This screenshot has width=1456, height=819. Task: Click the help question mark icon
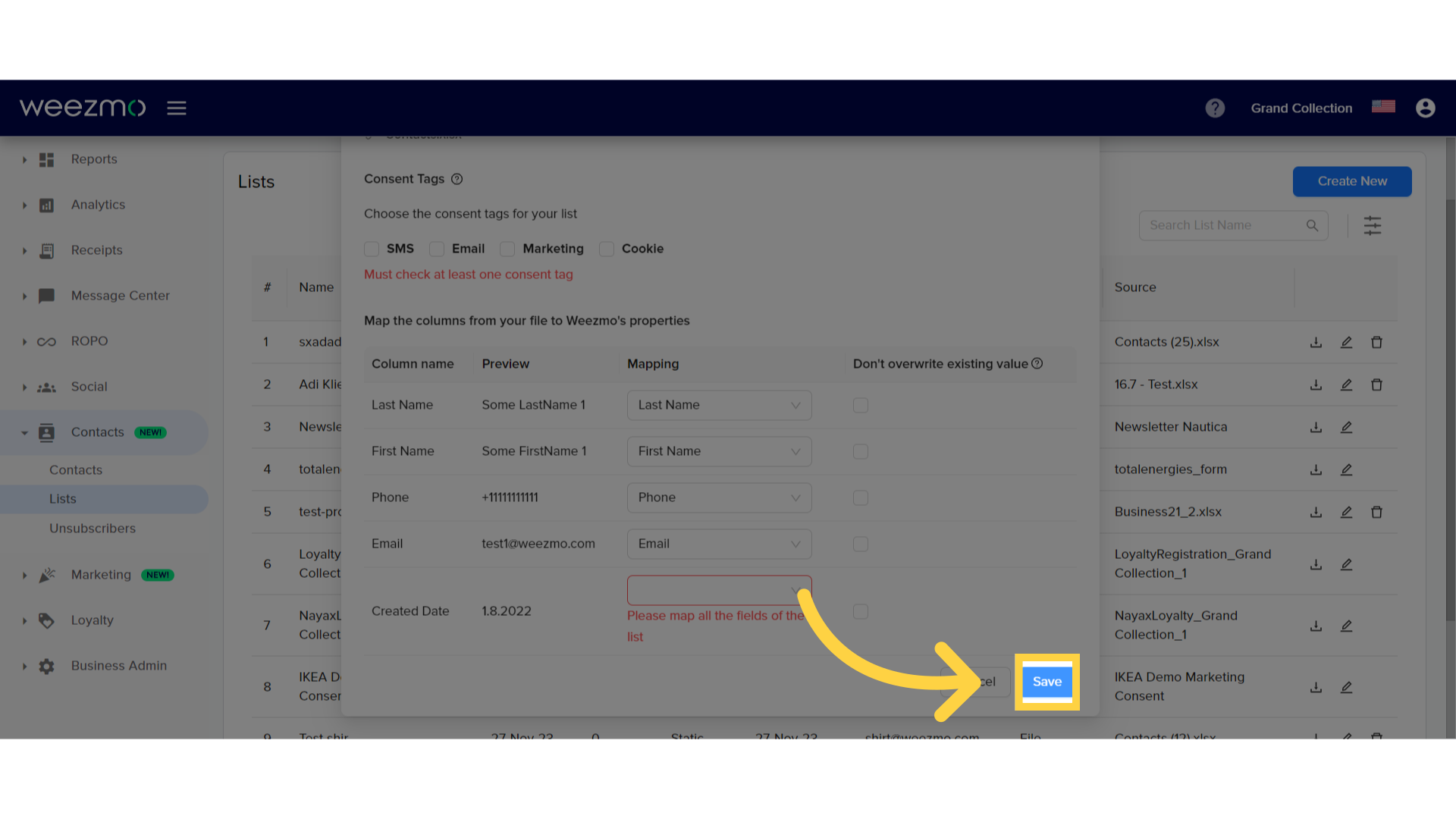[x=1215, y=108]
